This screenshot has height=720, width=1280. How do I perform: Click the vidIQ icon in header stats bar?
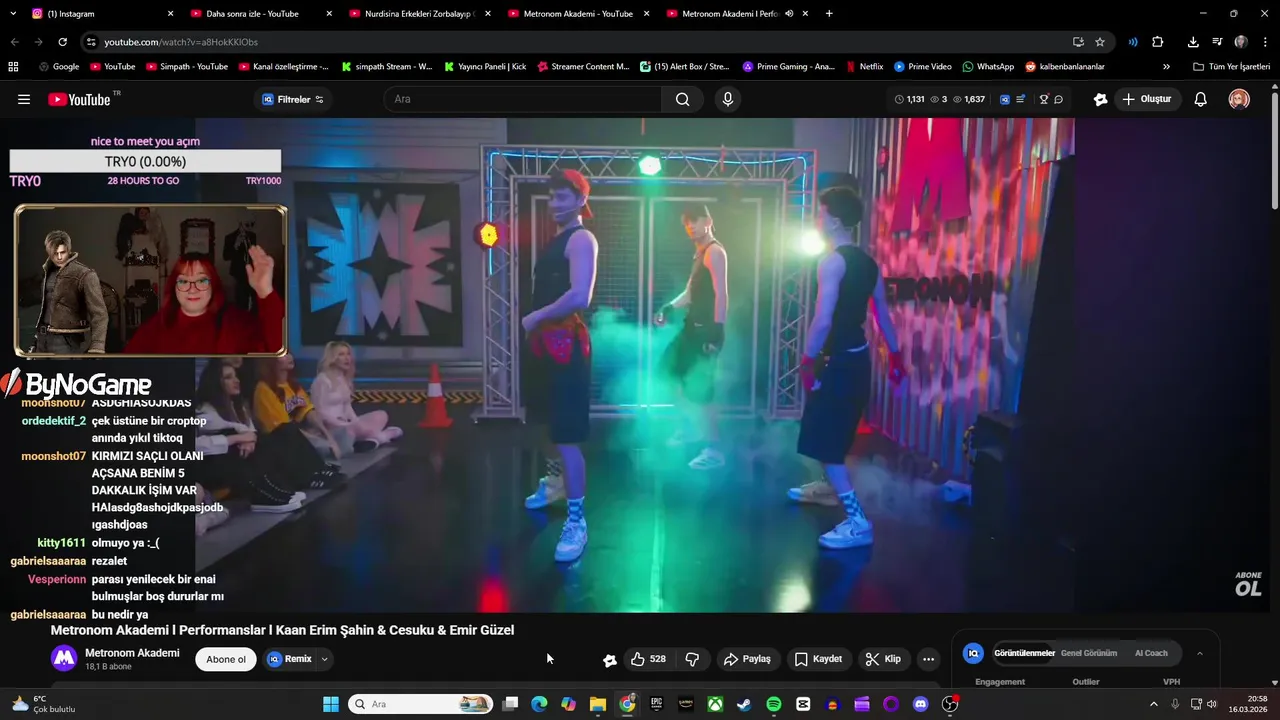tap(1005, 99)
